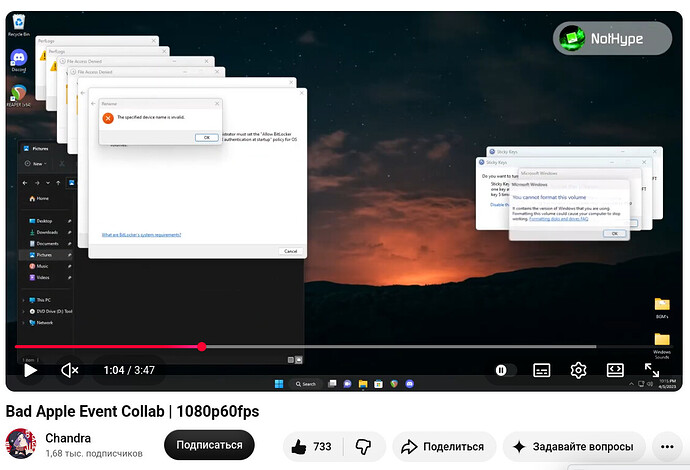Open the Windows Sounds desktop folder
The height and width of the screenshot is (470, 690).
[x=662, y=346]
